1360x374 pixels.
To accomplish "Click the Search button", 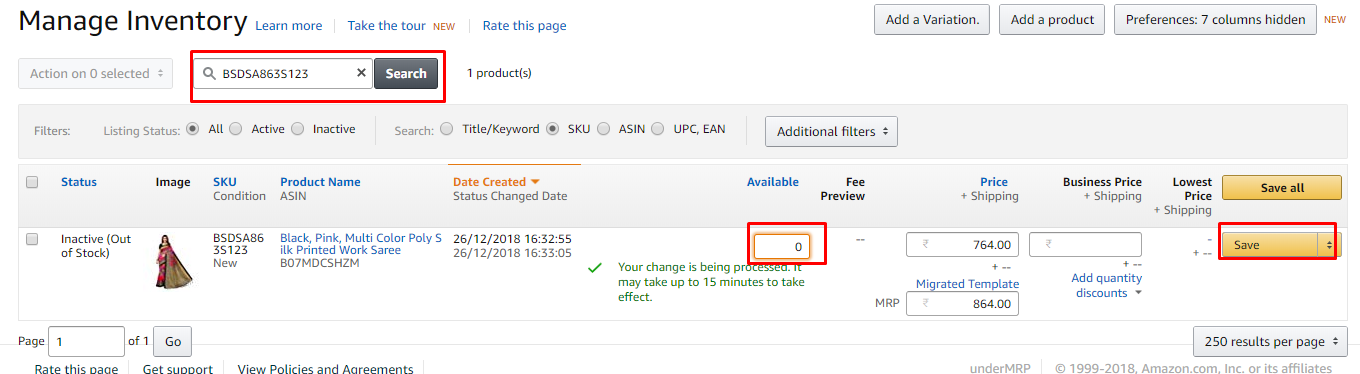I will 406,73.
